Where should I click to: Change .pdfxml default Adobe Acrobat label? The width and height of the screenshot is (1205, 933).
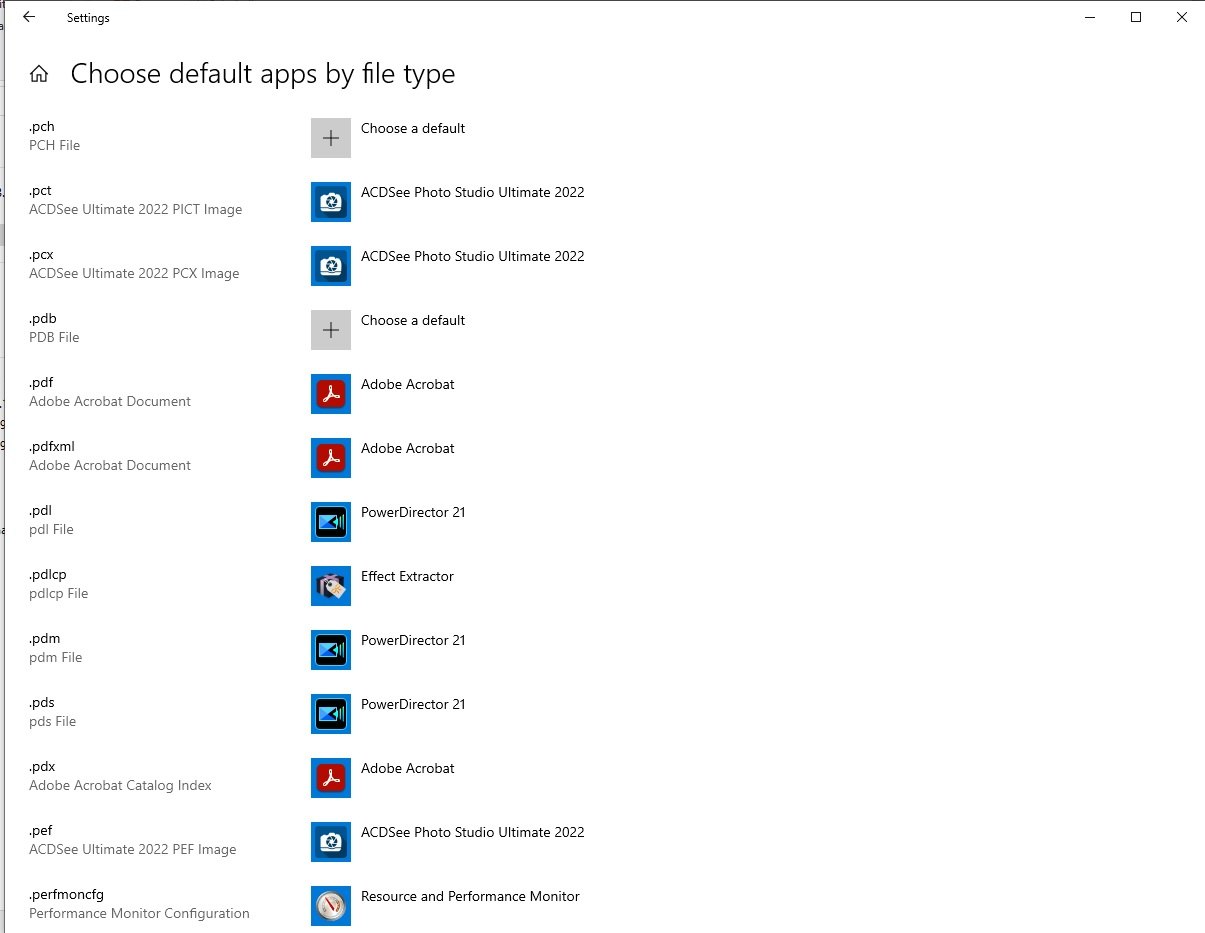(408, 448)
